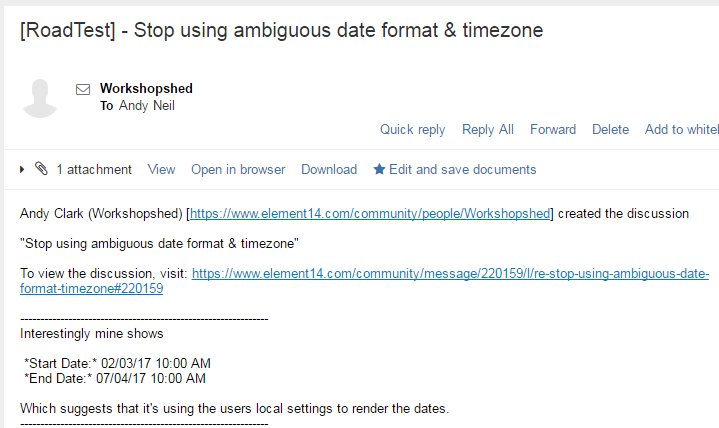The height and width of the screenshot is (428, 719).
Task: Click recipient name Andy Neil
Action: click(146, 105)
